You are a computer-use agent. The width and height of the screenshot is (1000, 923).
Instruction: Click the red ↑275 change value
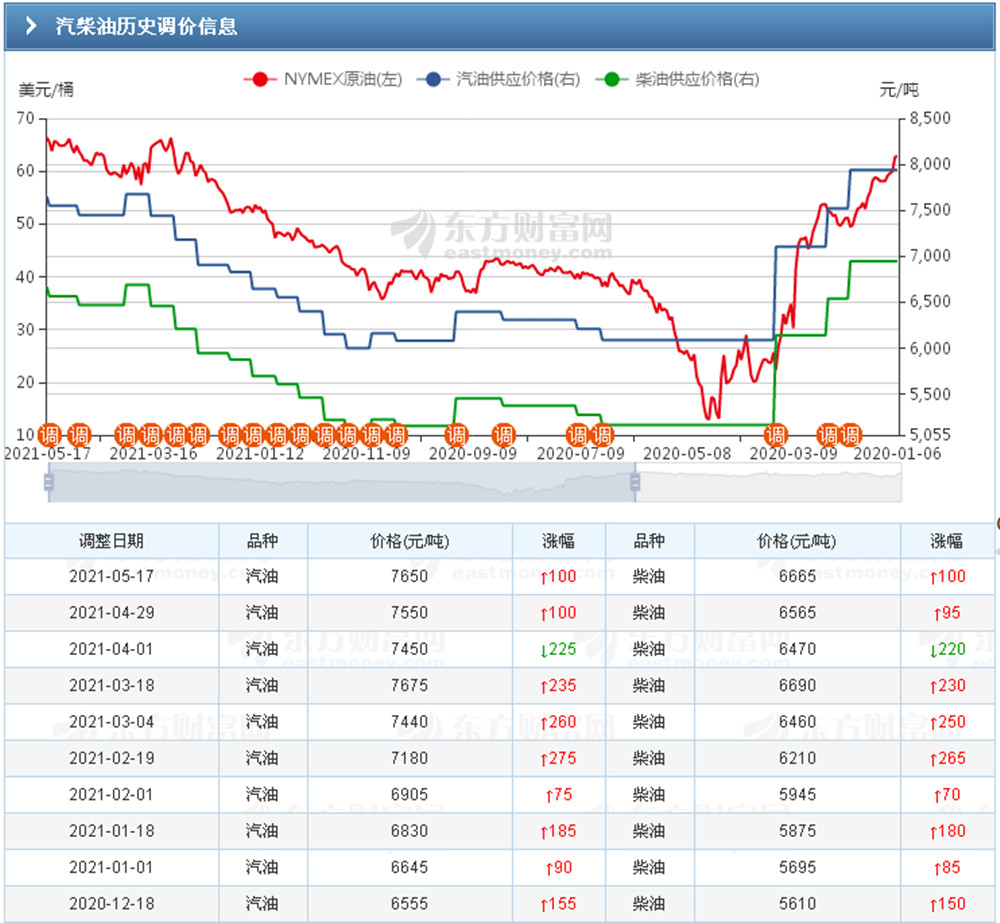pos(558,758)
